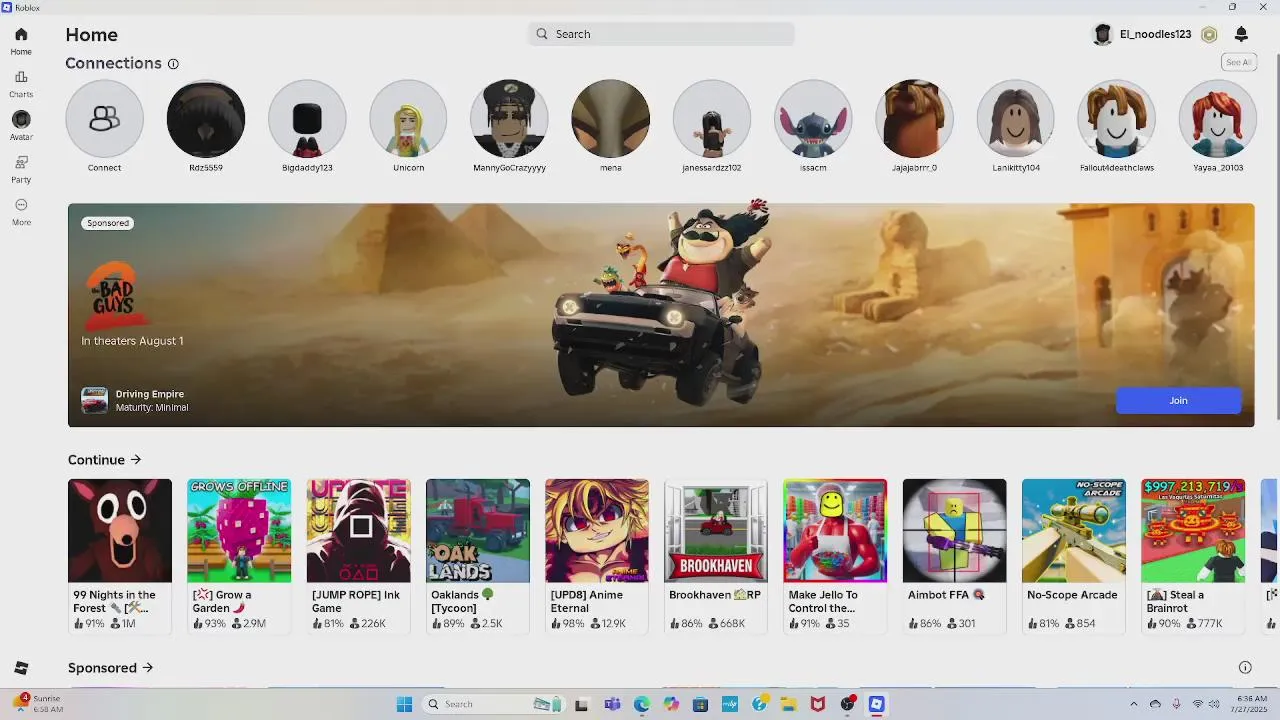The height and width of the screenshot is (720, 1280).
Task: Click 'In theaters August 1' text
Action: [x=132, y=341]
